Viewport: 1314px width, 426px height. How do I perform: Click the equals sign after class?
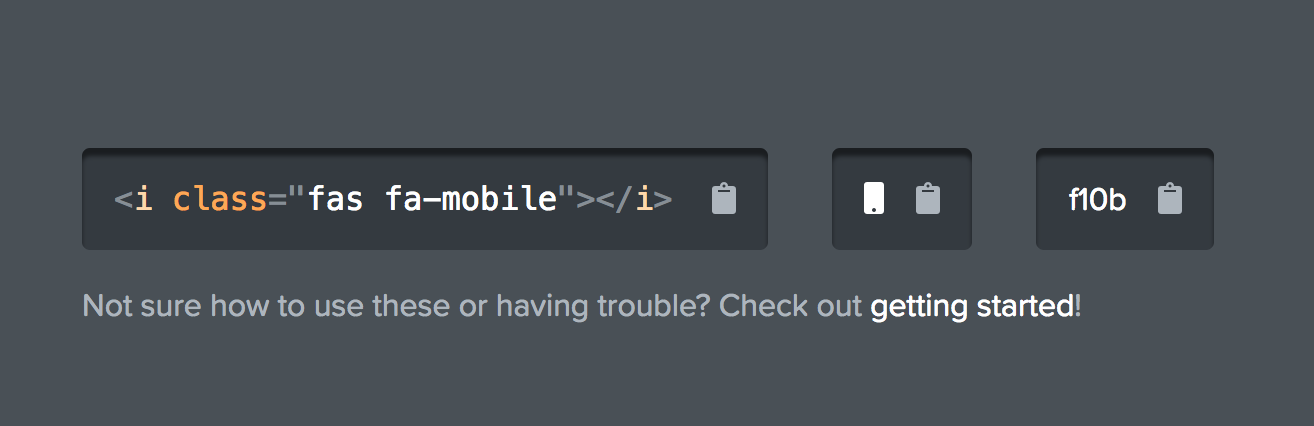click(x=278, y=200)
